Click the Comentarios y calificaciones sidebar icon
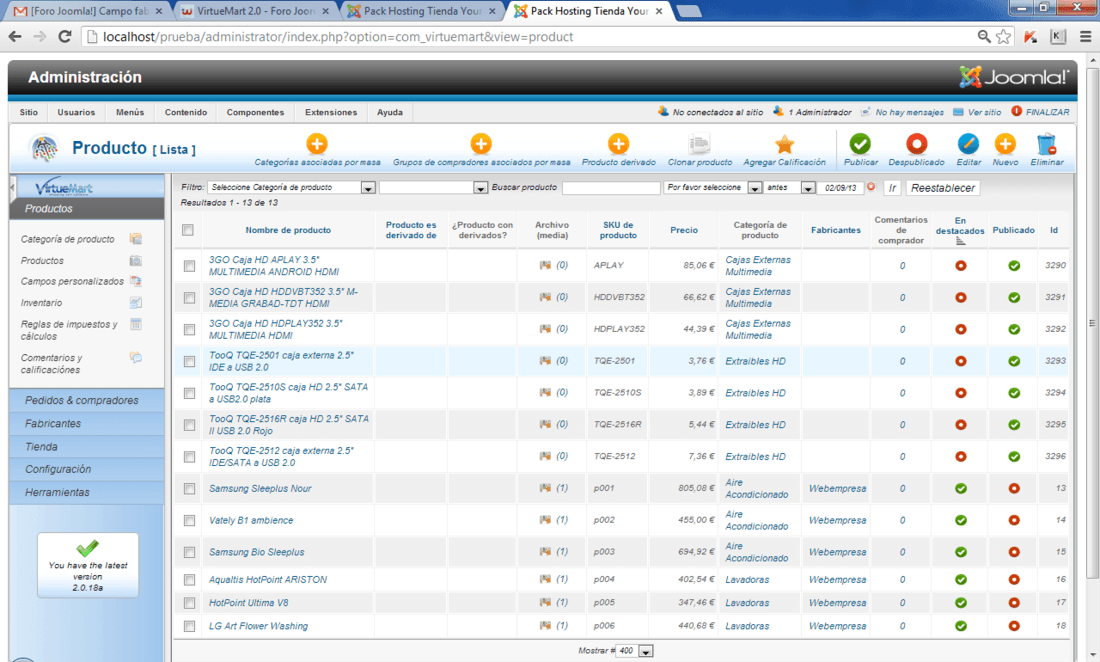 tap(136, 358)
